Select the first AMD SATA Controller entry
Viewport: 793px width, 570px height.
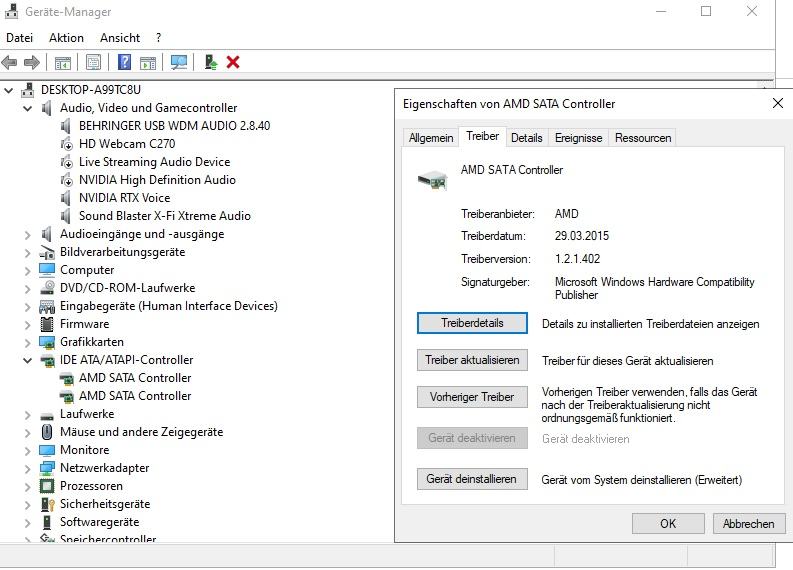135,378
